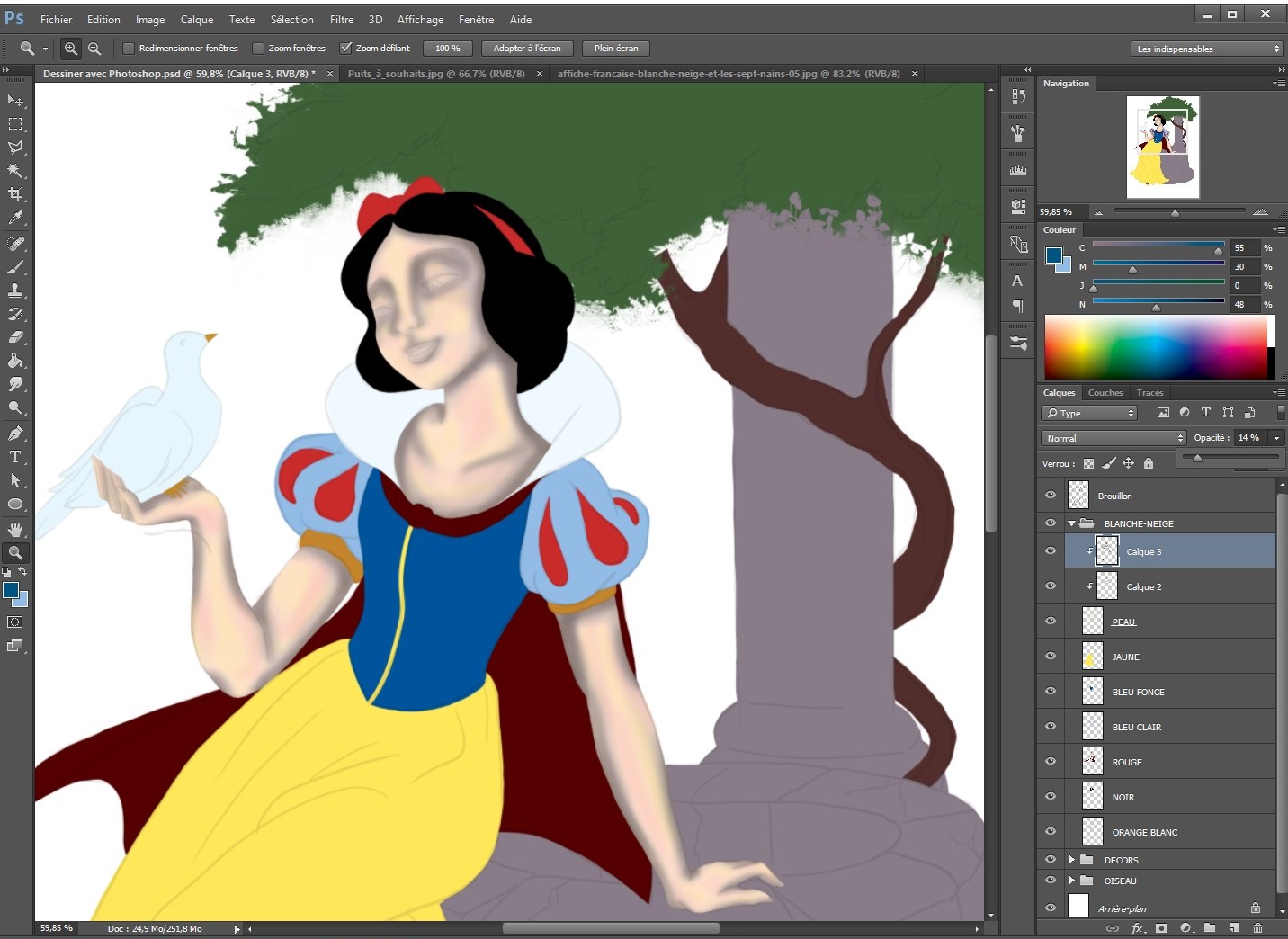1288x939 pixels.
Task: Click the Adapter à l'écran button
Action: point(527,49)
